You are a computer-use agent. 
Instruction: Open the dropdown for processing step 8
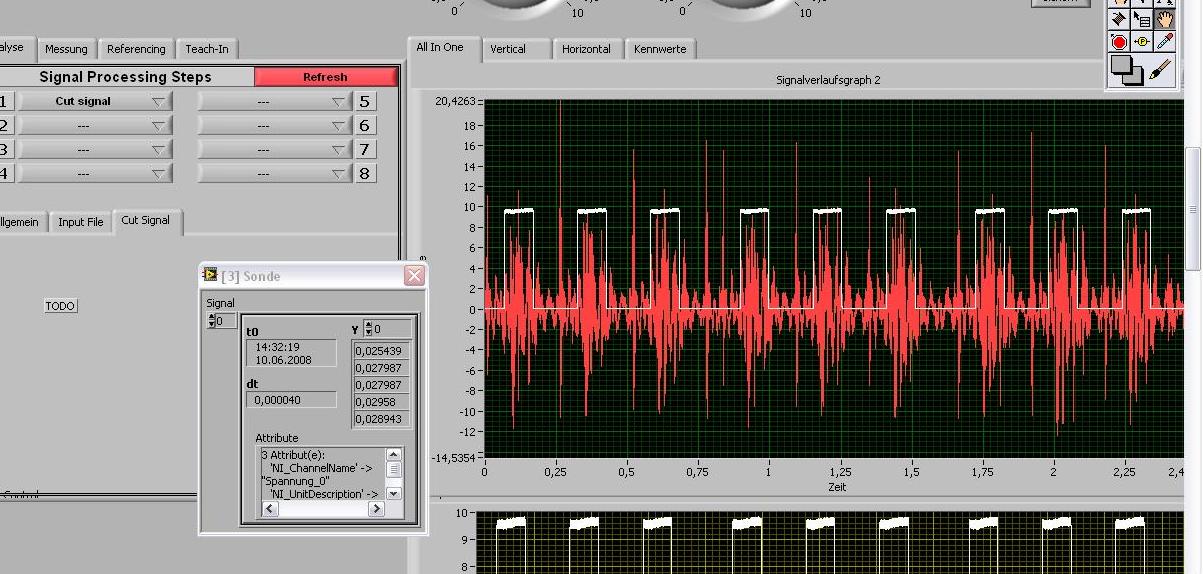click(274, 174)
